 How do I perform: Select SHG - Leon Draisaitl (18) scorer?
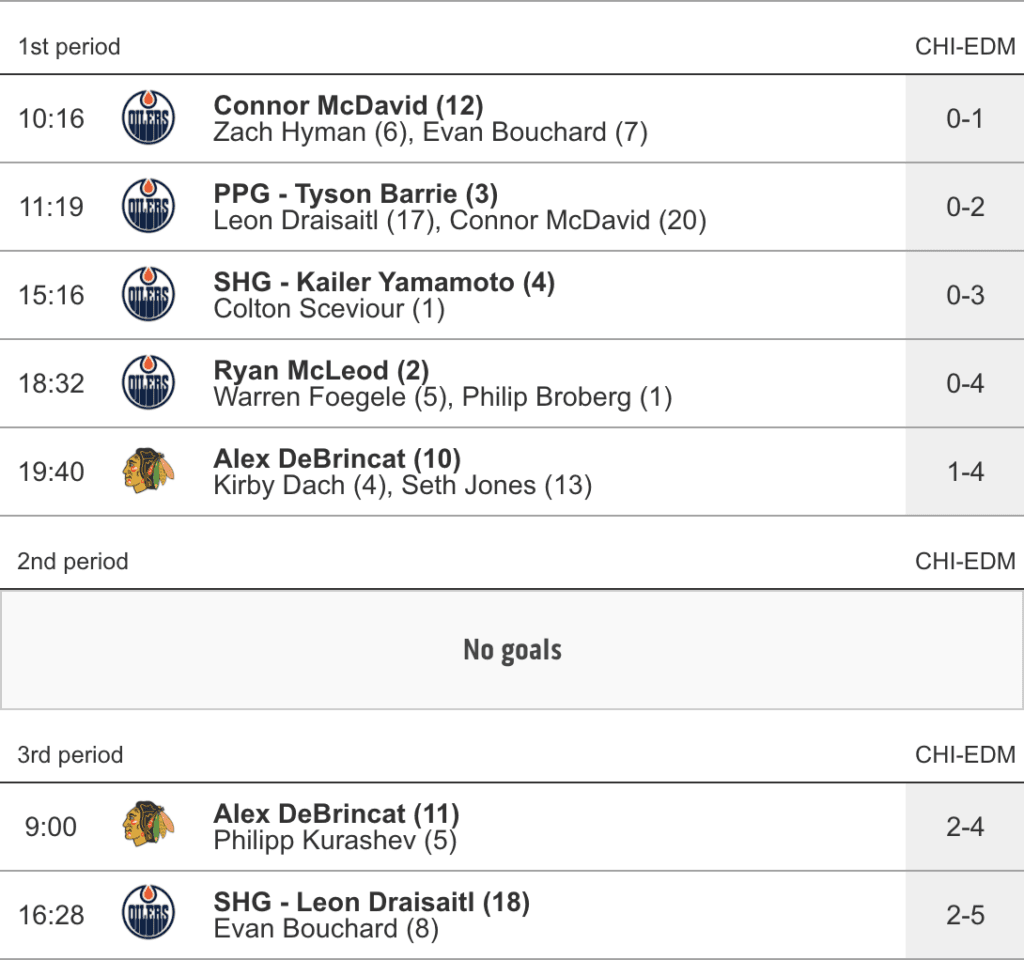tap(371, 901)
